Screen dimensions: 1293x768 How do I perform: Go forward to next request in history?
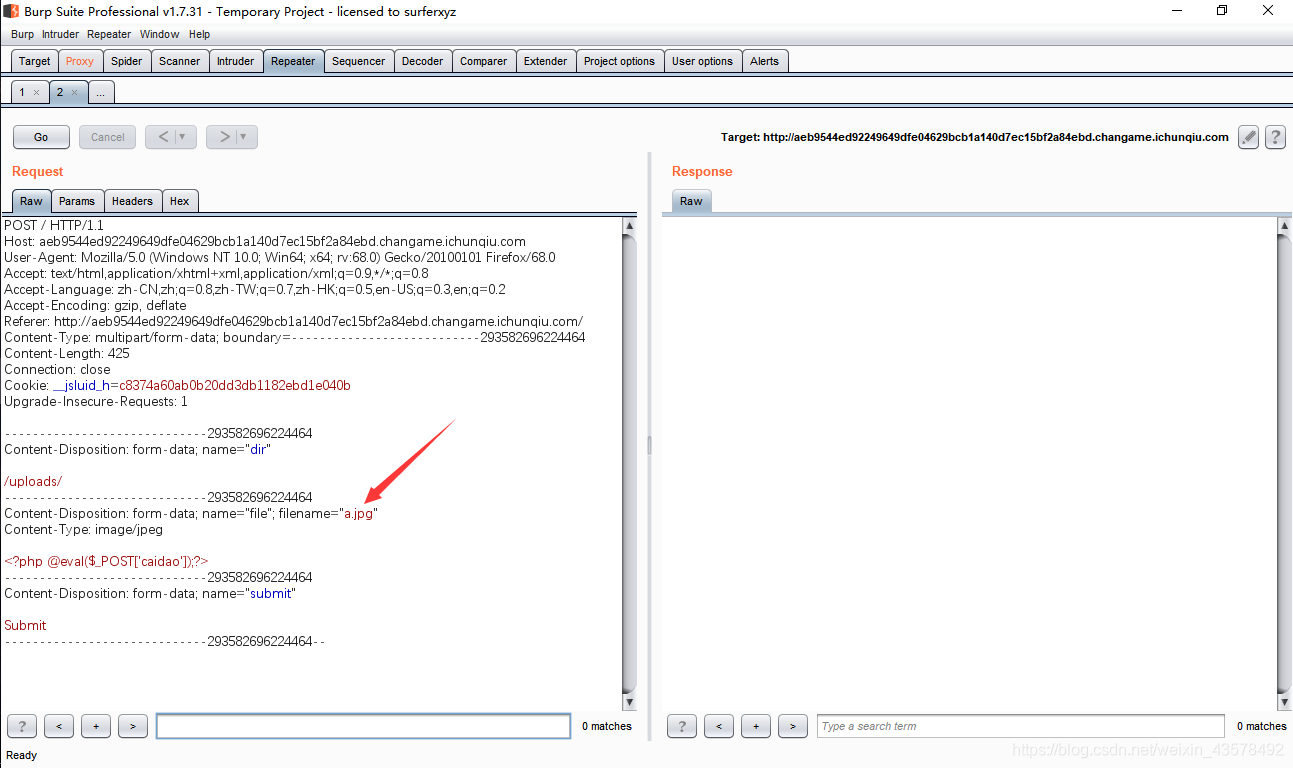coord(225,137)
